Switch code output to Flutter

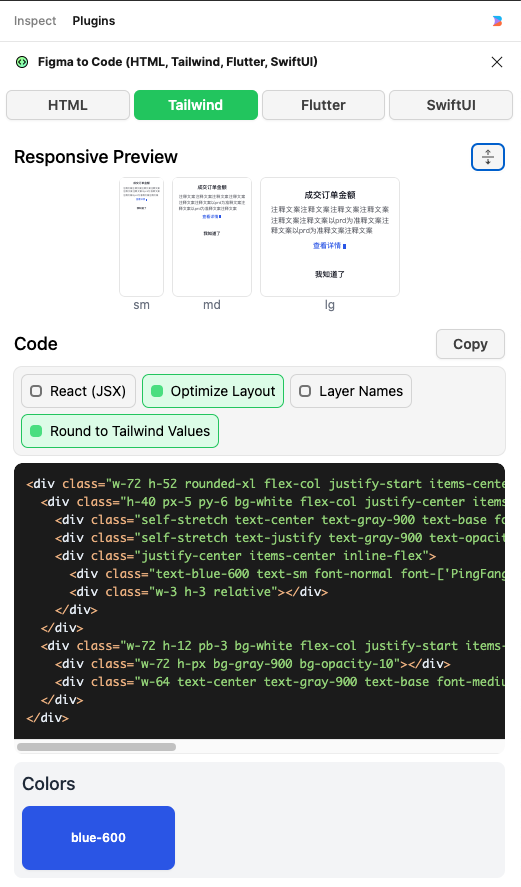(x=324, y=105)
